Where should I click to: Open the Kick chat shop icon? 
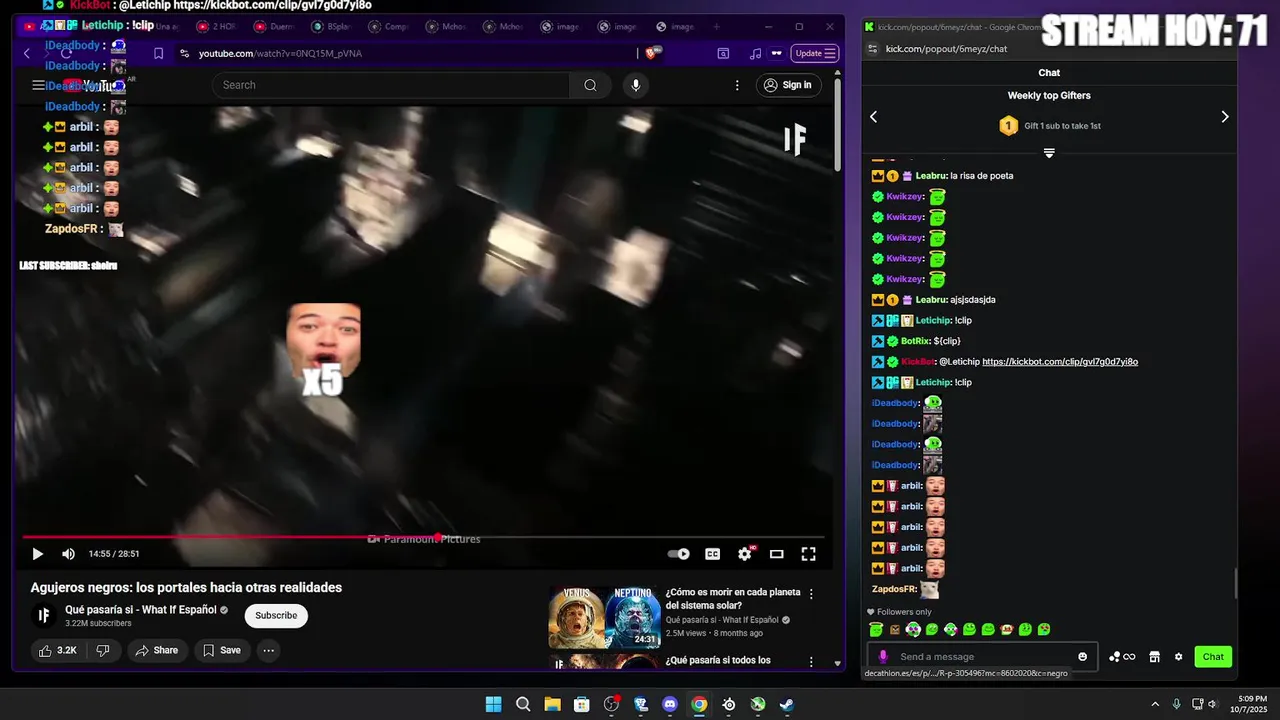pos(1154,657)
